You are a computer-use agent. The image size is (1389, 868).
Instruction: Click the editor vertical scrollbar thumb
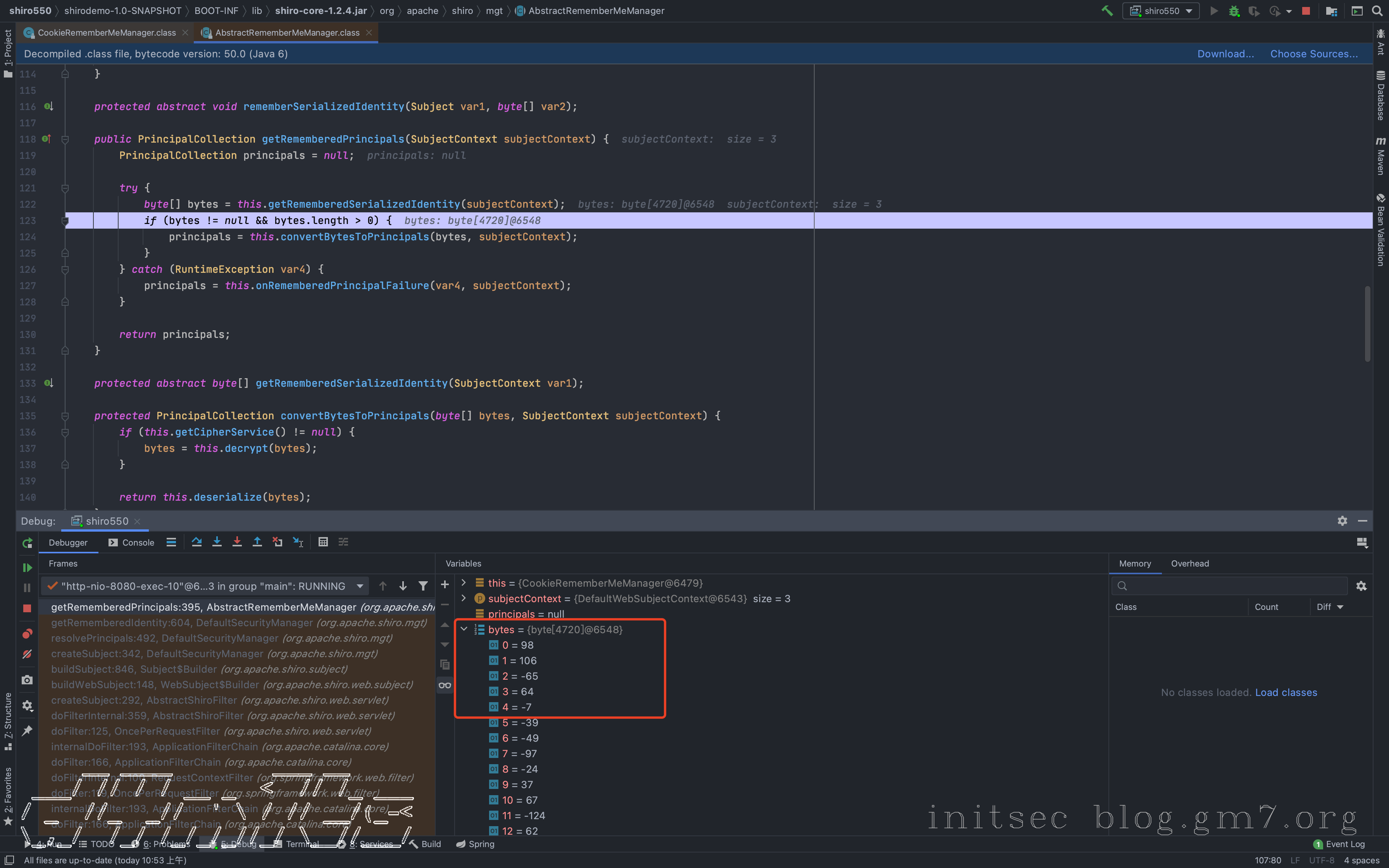[1368, 324]
